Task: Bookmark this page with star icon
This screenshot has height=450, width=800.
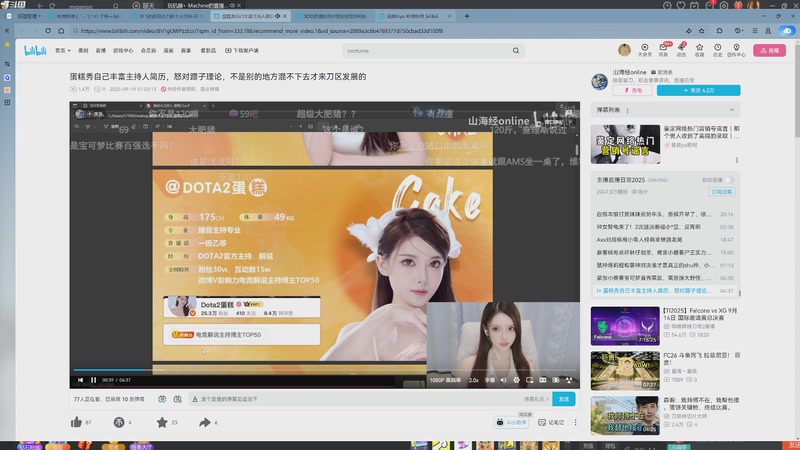Action: (702, 31)
